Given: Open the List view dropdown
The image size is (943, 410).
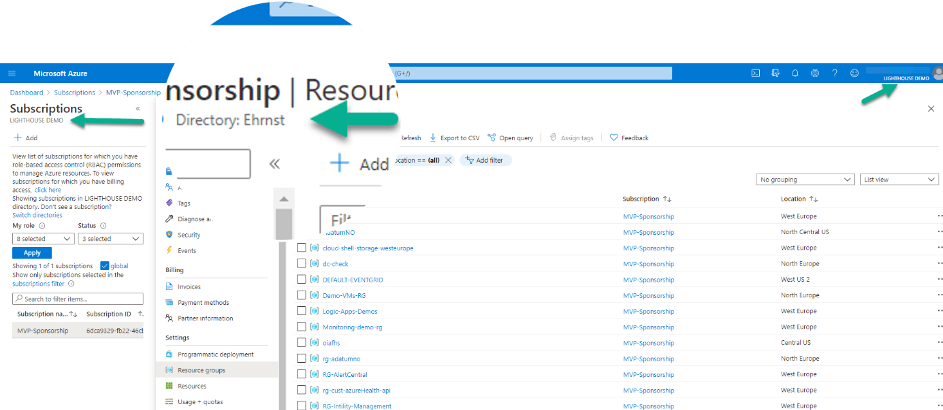Looking at the screenshot, I should 898,179.
